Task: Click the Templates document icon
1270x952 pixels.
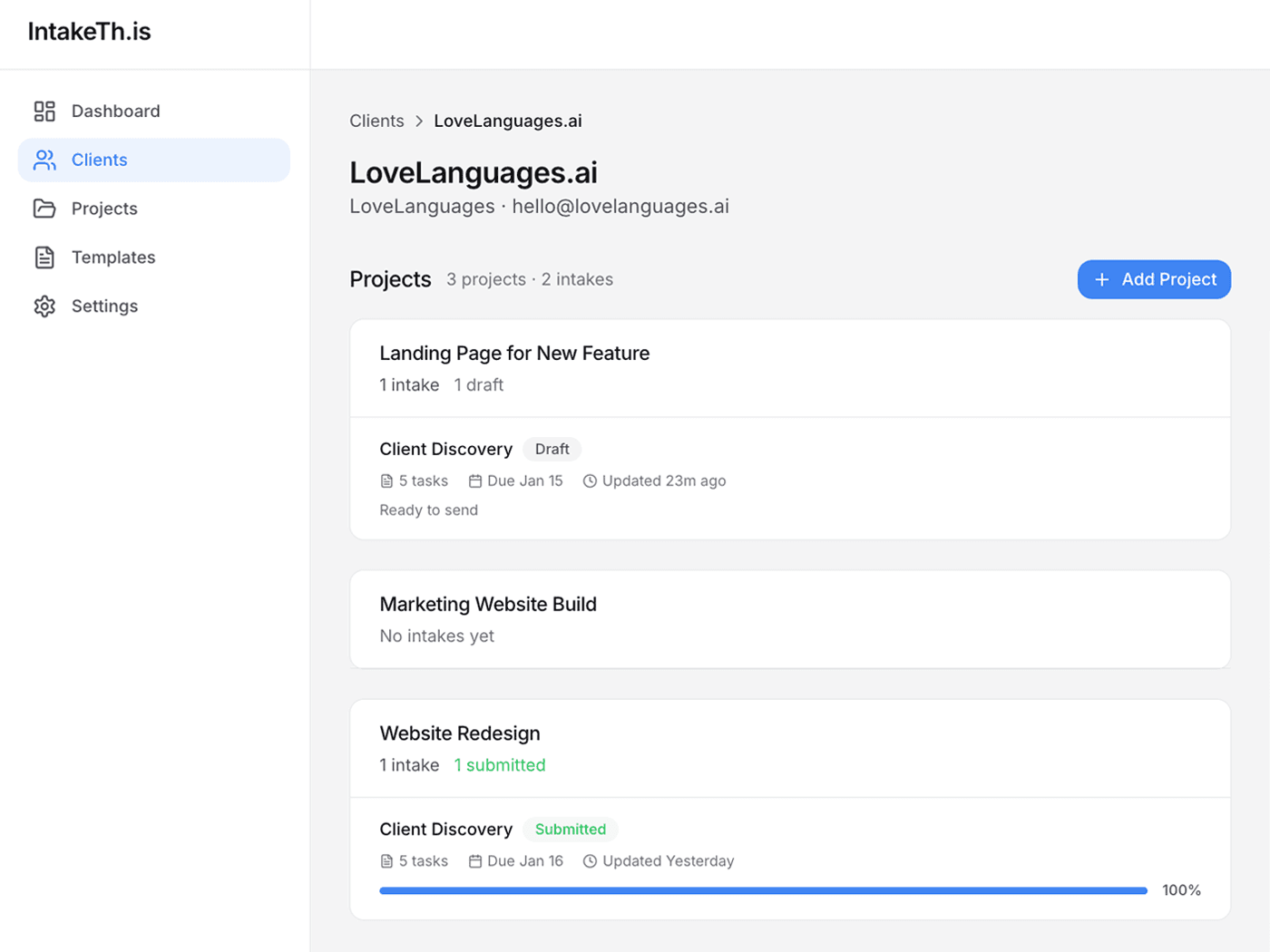Action: [44, 257]
